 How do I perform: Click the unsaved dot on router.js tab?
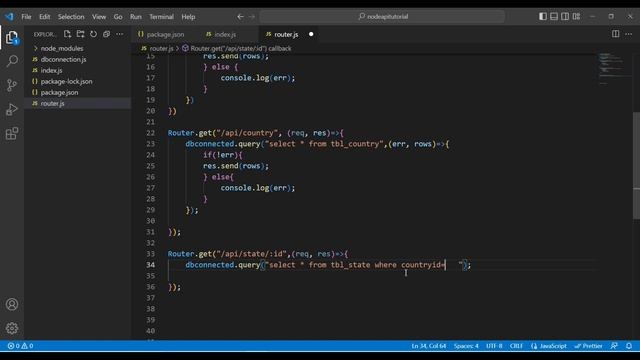311,34
